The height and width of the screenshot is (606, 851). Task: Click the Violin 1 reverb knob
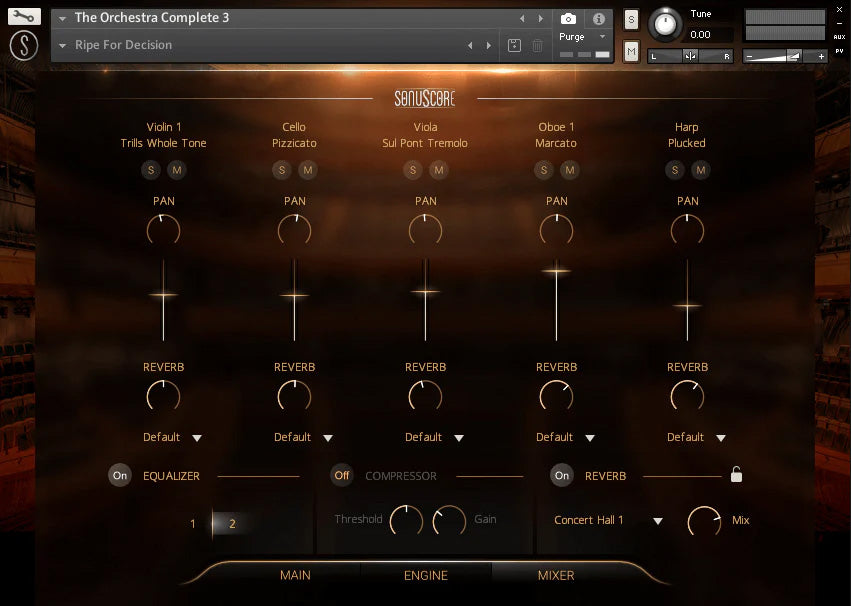pyautogui.click(x=163, y=396)
